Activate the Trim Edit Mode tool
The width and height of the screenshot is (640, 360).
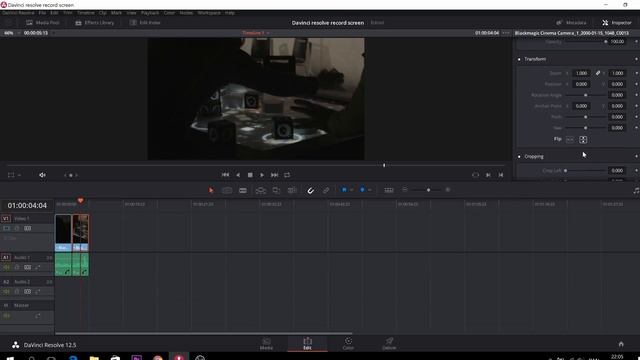pos(227,190)
